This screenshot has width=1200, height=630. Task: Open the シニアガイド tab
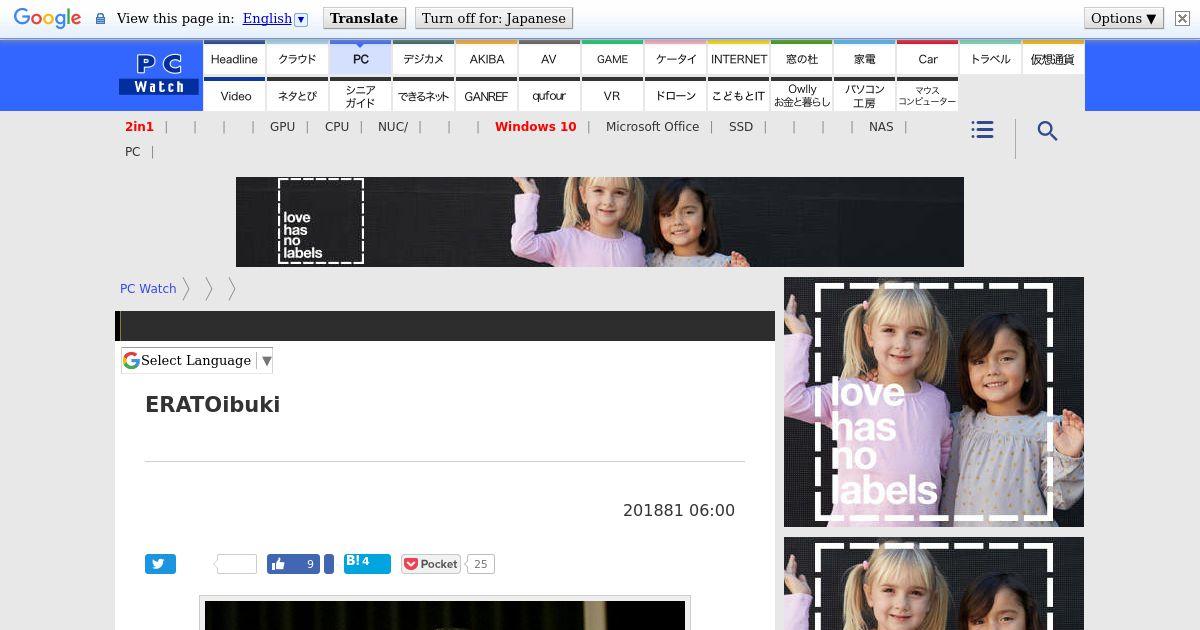click(360, 95)
